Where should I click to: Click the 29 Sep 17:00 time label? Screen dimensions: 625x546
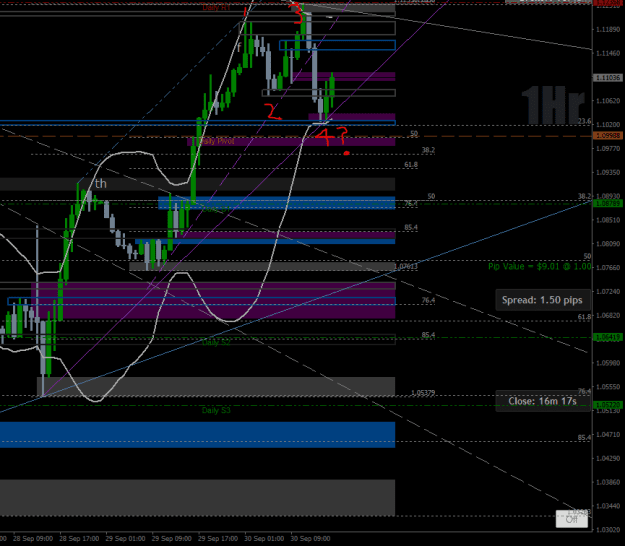point(218,538)
